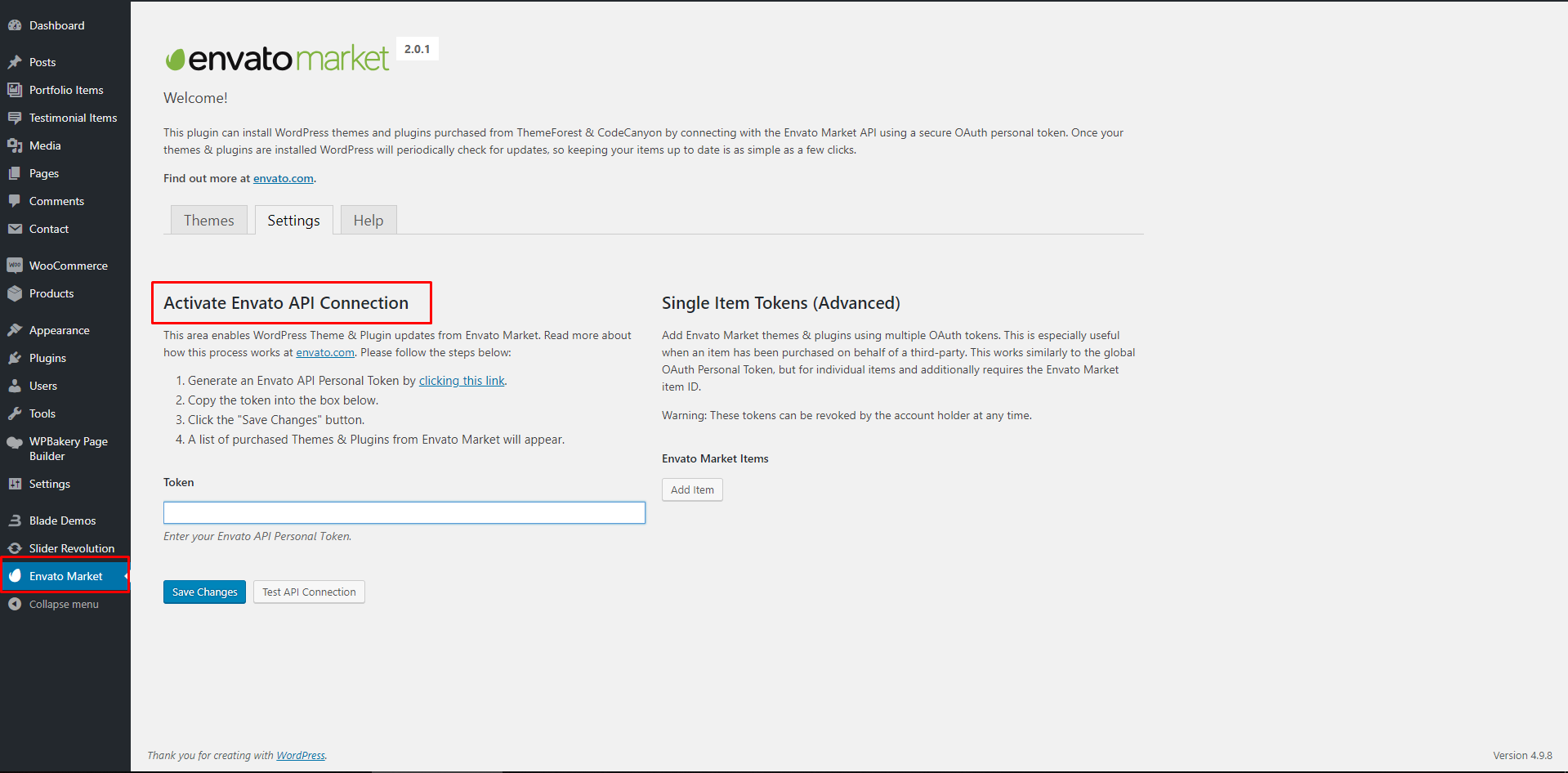Switch to the Themes tab

point(208,221)
